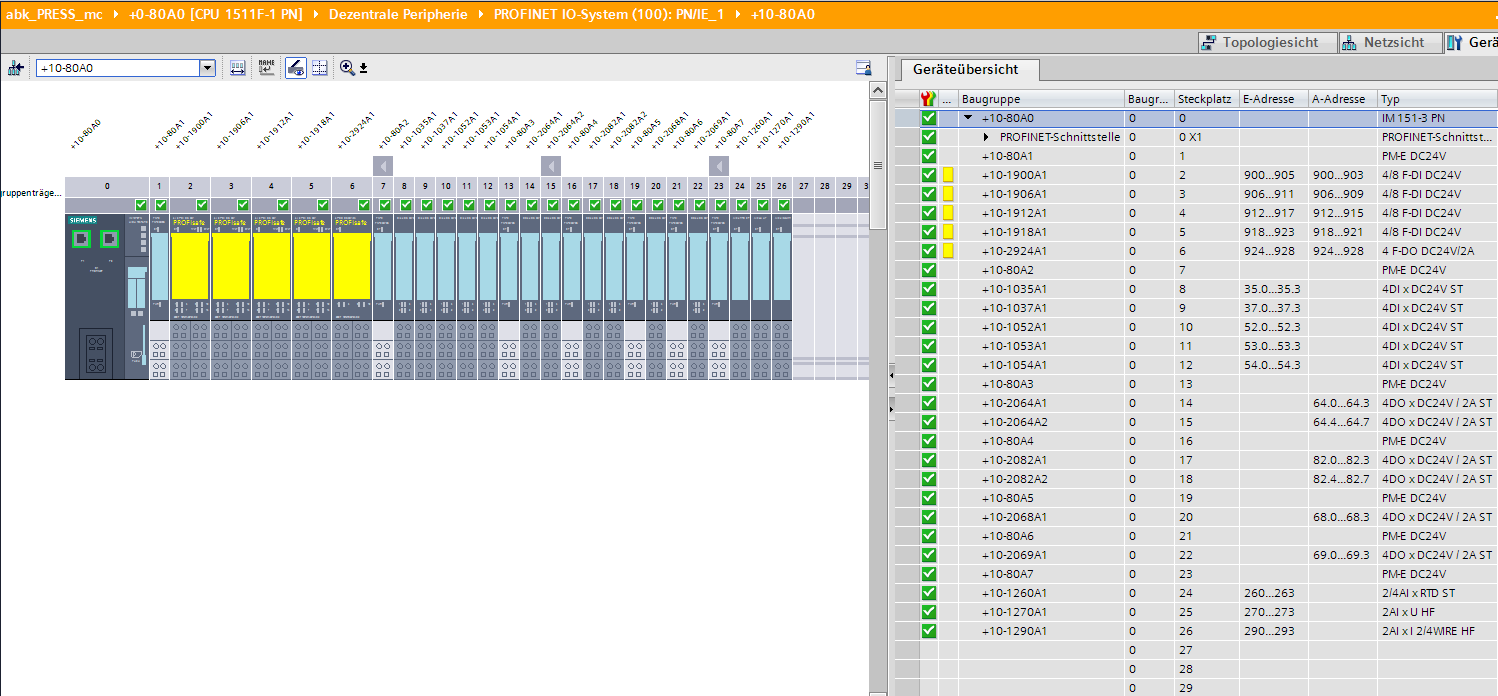1498x696 pixels.
Task: Click the scroll-up arrow of the device view
Action: point(878,91)
